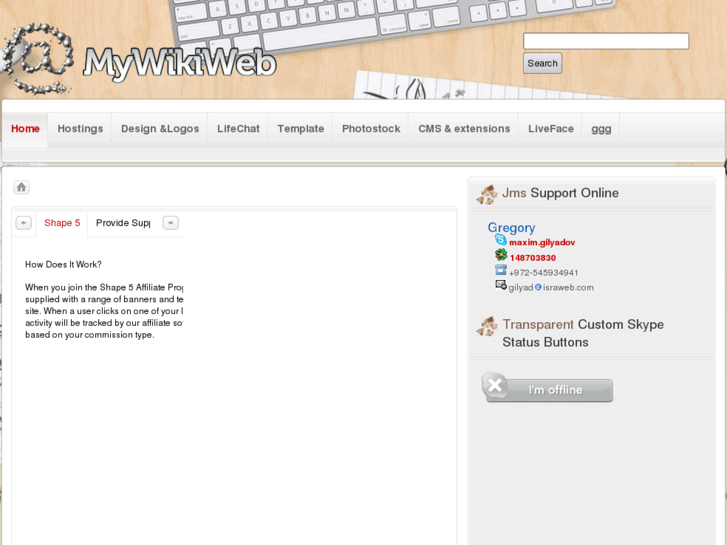Click the Transparent Custom Skype header icon
727x545 pixels.
(x=487, y=326)
